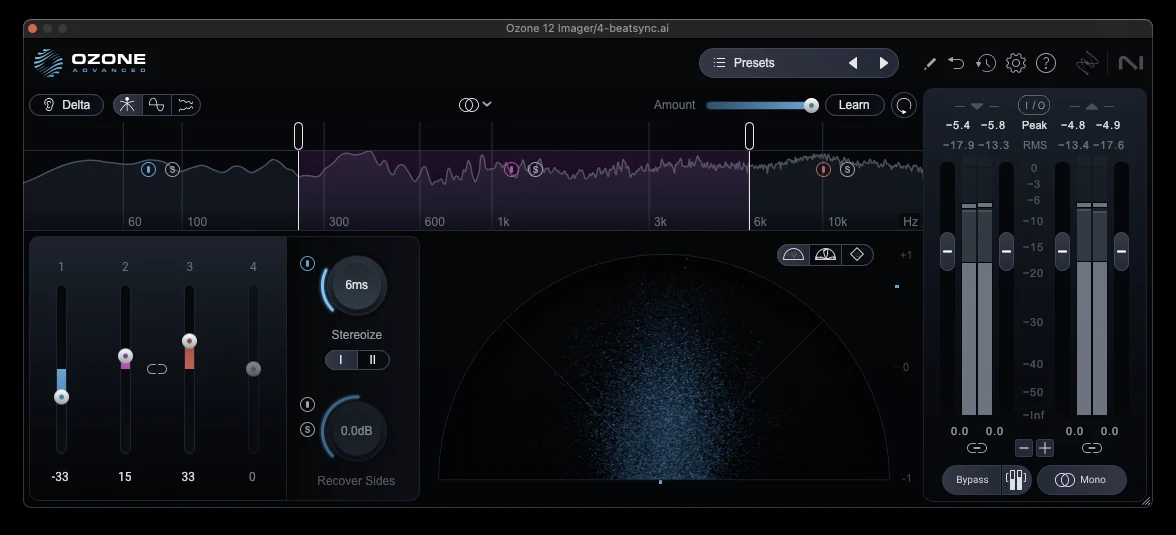Click the RMS label in meters
The height and width of the screenshot is (535, 1176).
click(1034, 146)
